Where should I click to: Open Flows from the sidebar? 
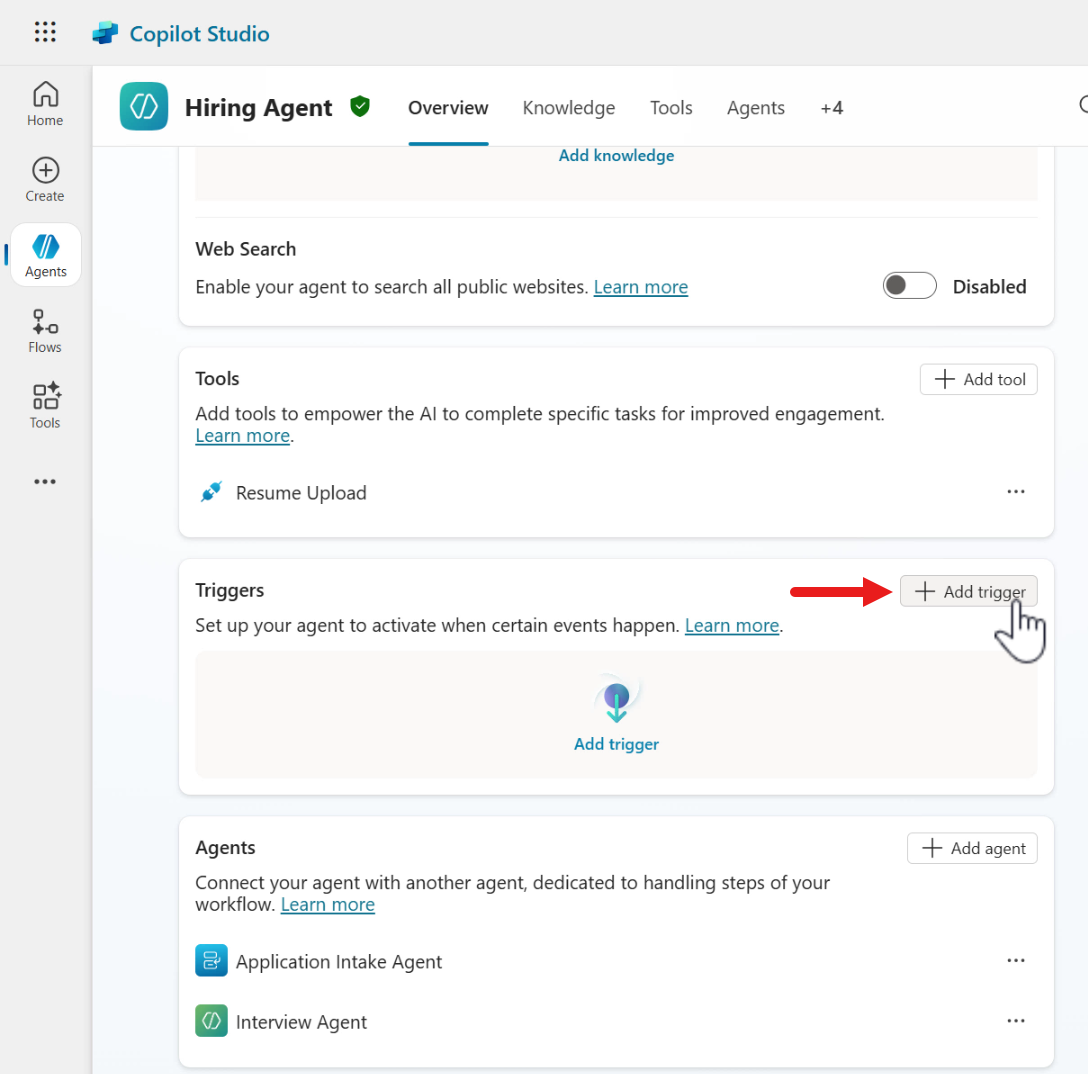(45, 331)
